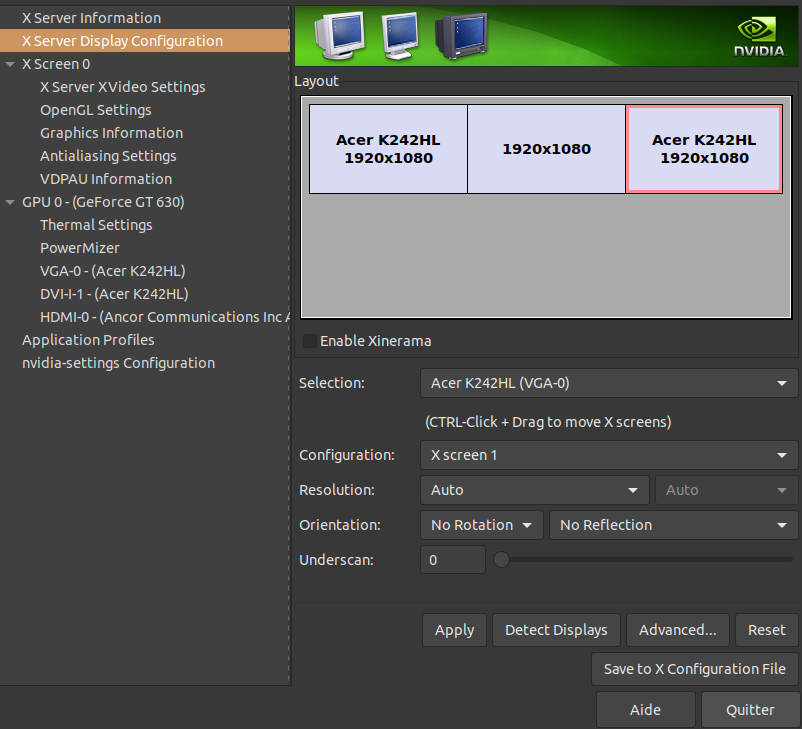Open the Resolution Auto dropdown
This screenshot has height=729, width=802.
tap(534, 490)
